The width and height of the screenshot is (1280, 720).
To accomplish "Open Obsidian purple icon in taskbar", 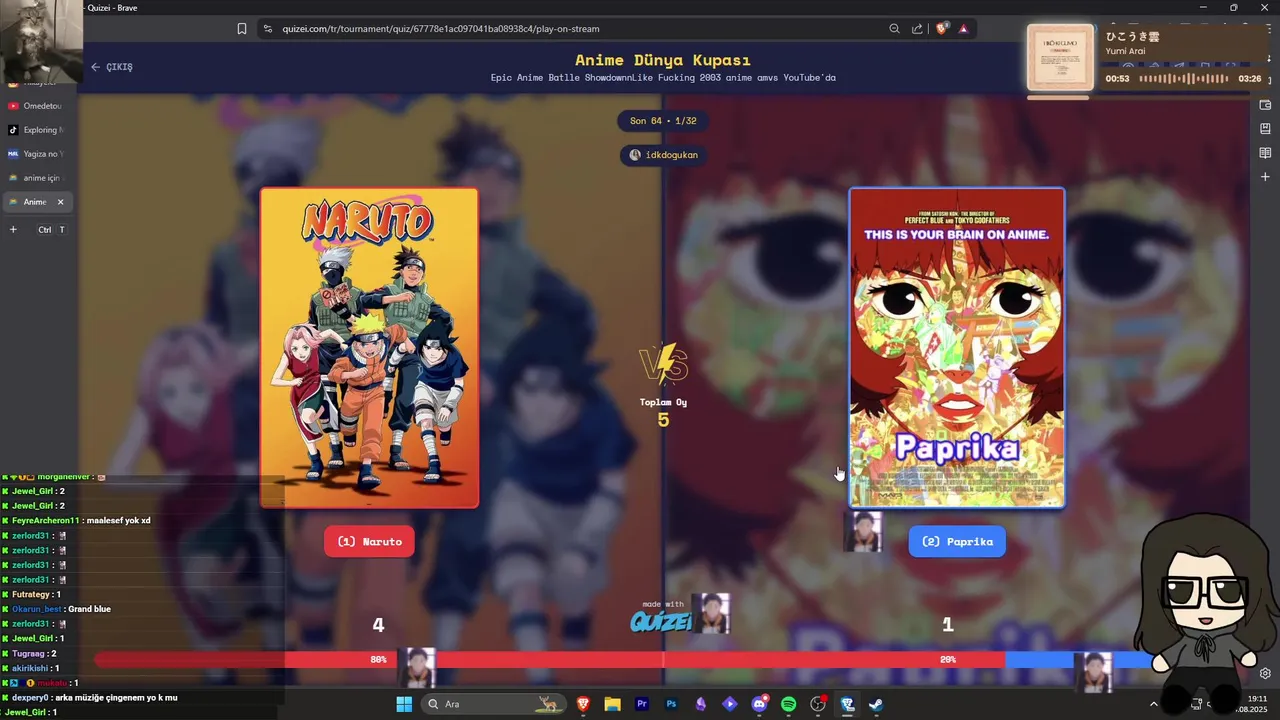I will pyautogui.click(x=700, y=704).
